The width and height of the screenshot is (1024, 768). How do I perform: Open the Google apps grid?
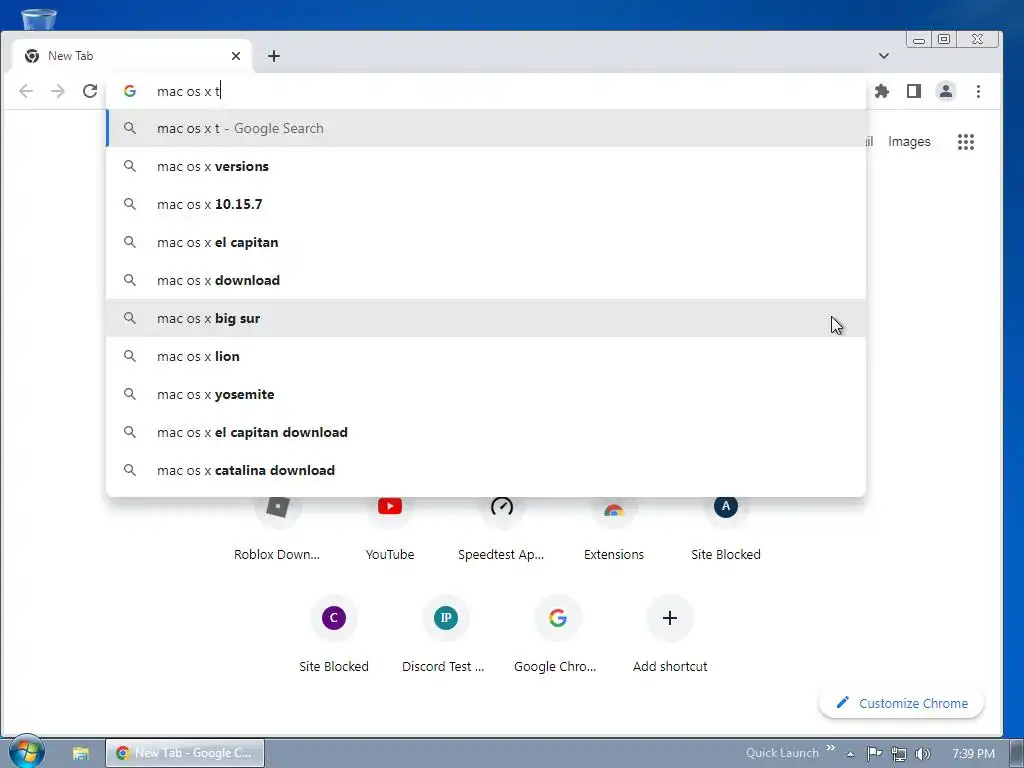[x=966, y=142]
